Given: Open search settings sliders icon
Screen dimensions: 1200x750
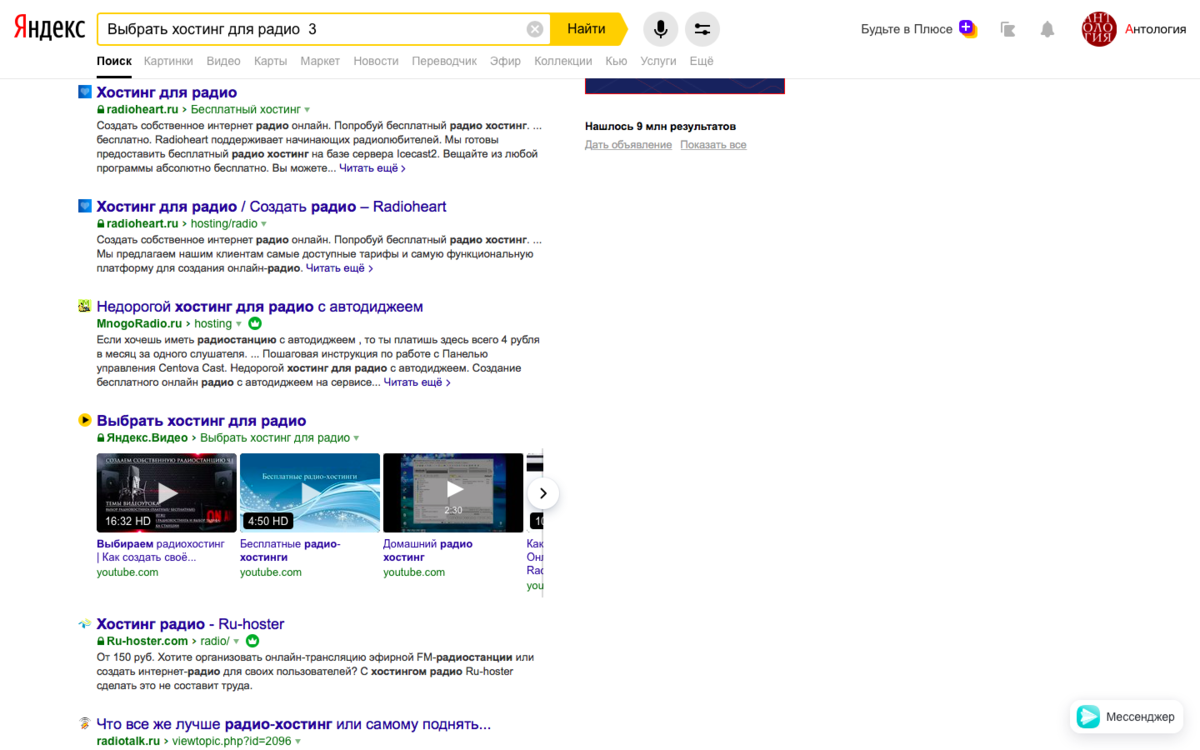Looking at the screenshot, I should [x=702, y=29].
